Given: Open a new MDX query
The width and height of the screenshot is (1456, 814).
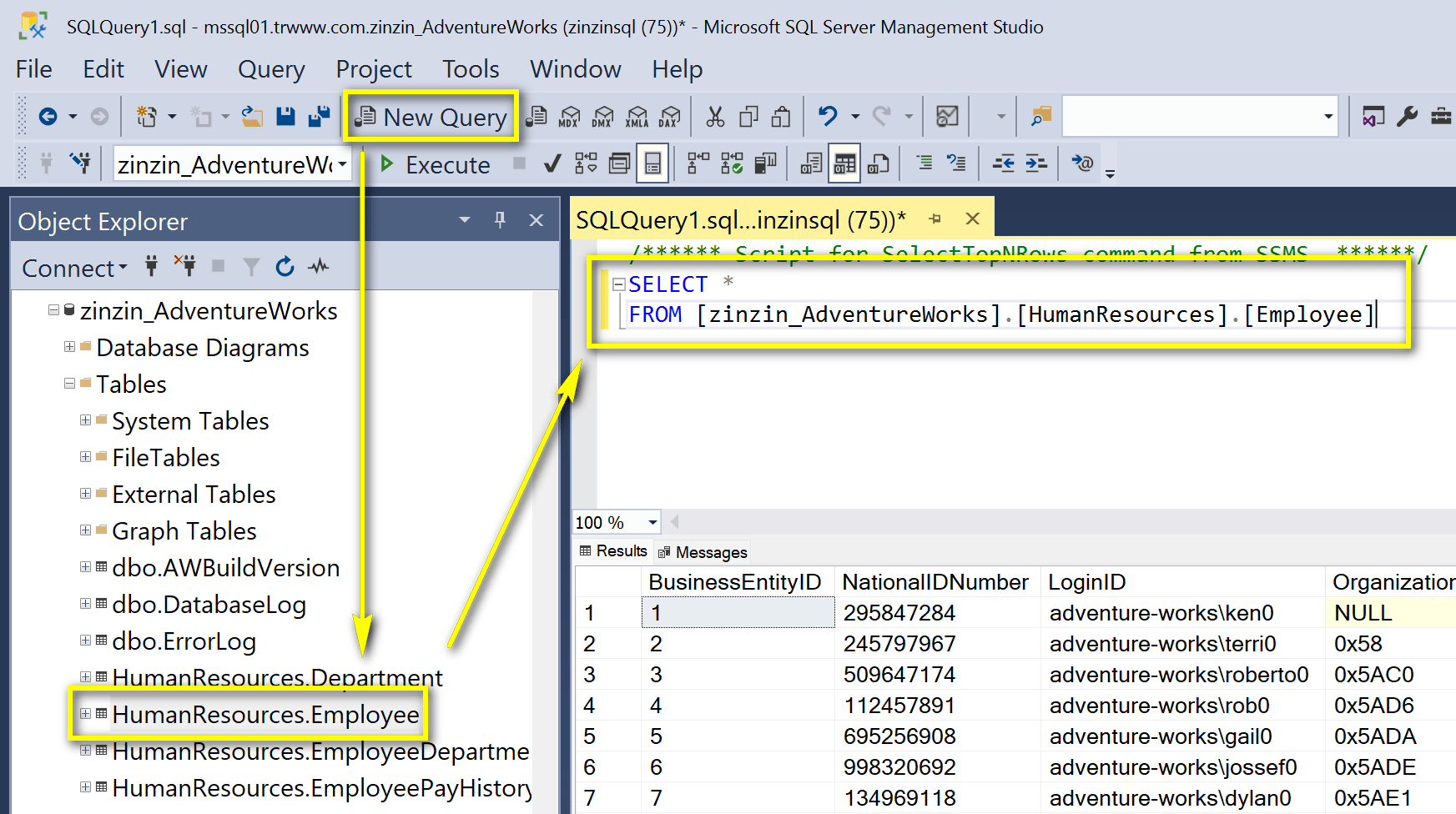Looking at the screenshot, I should tap(570, 117).
